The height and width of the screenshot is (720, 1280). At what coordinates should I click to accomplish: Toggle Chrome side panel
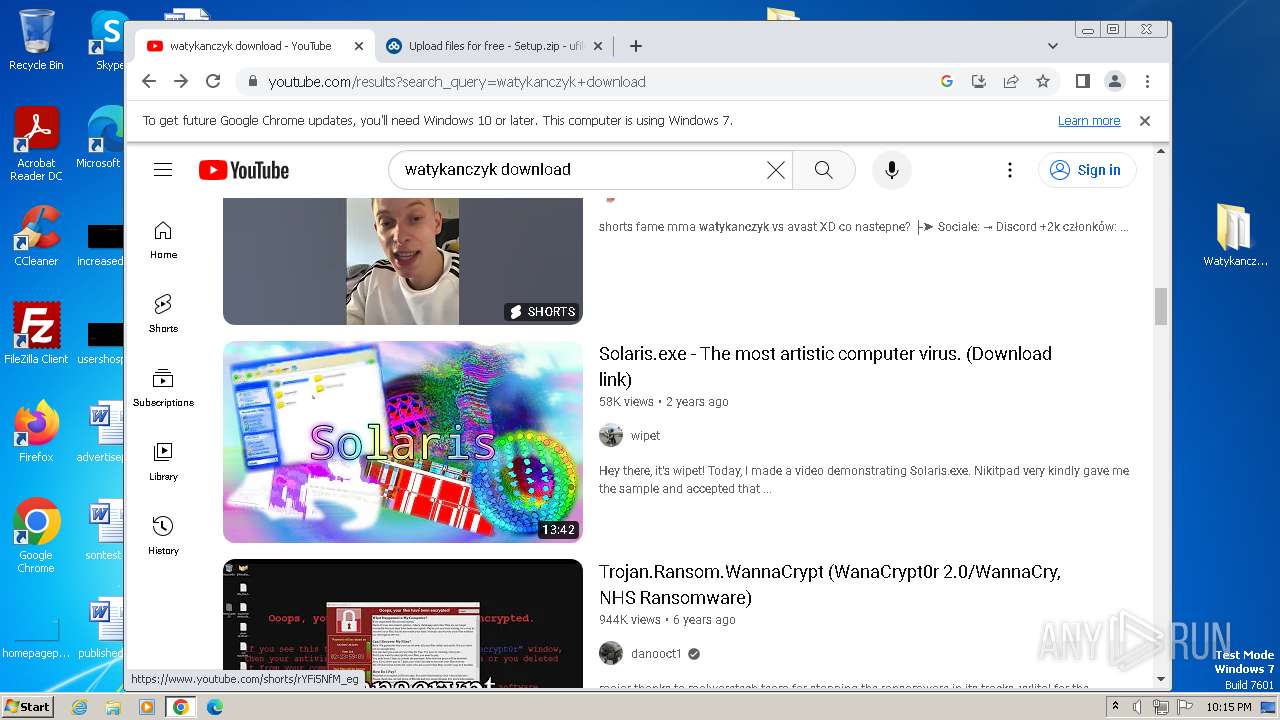pos(1082,81)
